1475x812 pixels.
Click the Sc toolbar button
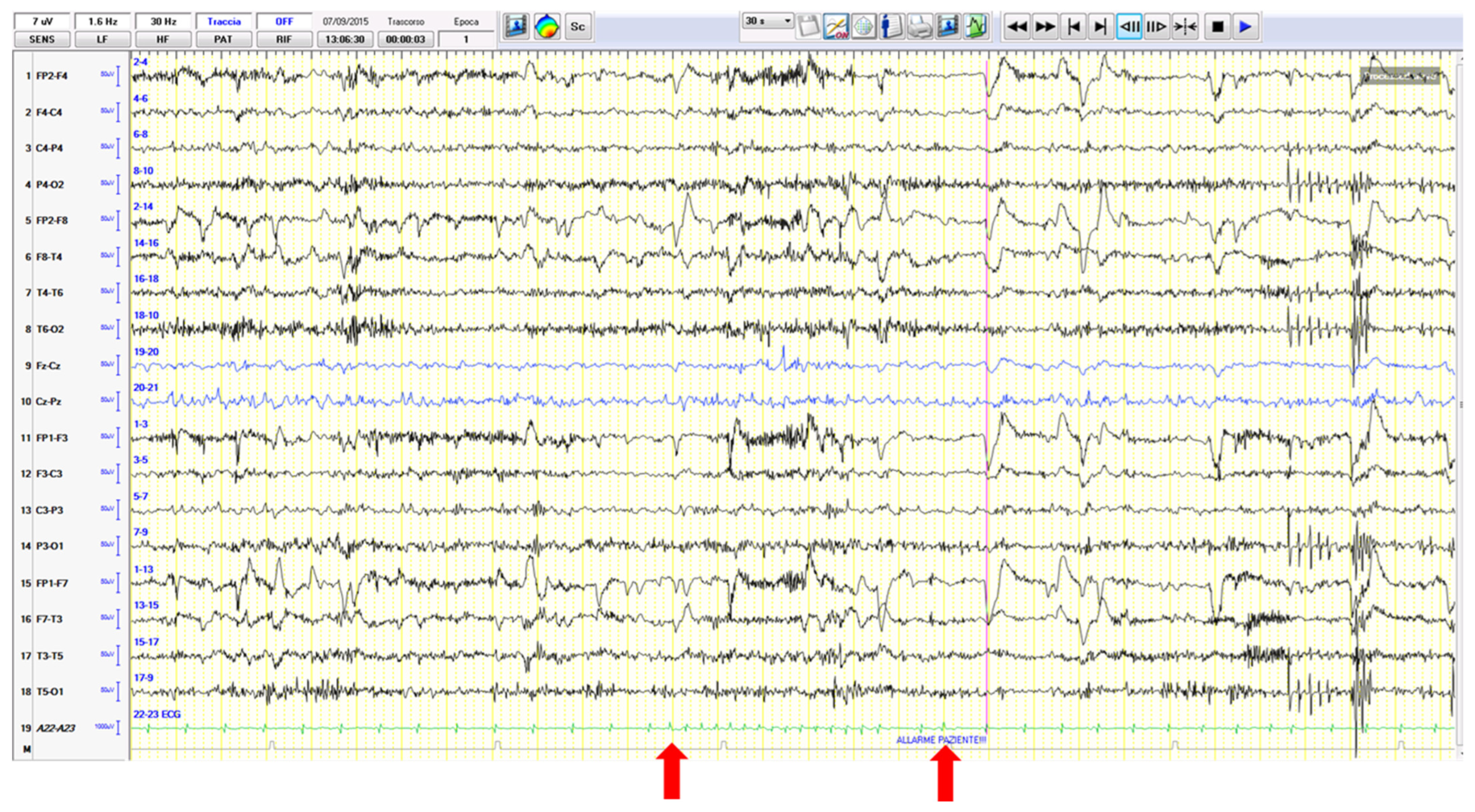pos(578,27)
